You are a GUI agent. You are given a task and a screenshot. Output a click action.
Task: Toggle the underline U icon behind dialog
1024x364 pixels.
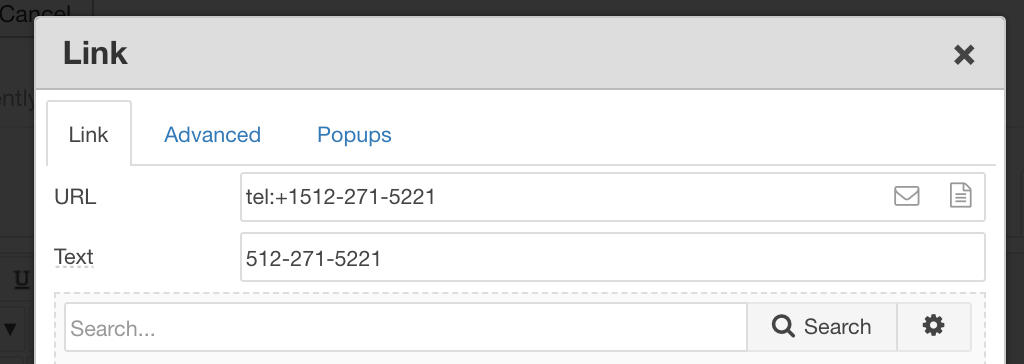(x=22, y=280)
